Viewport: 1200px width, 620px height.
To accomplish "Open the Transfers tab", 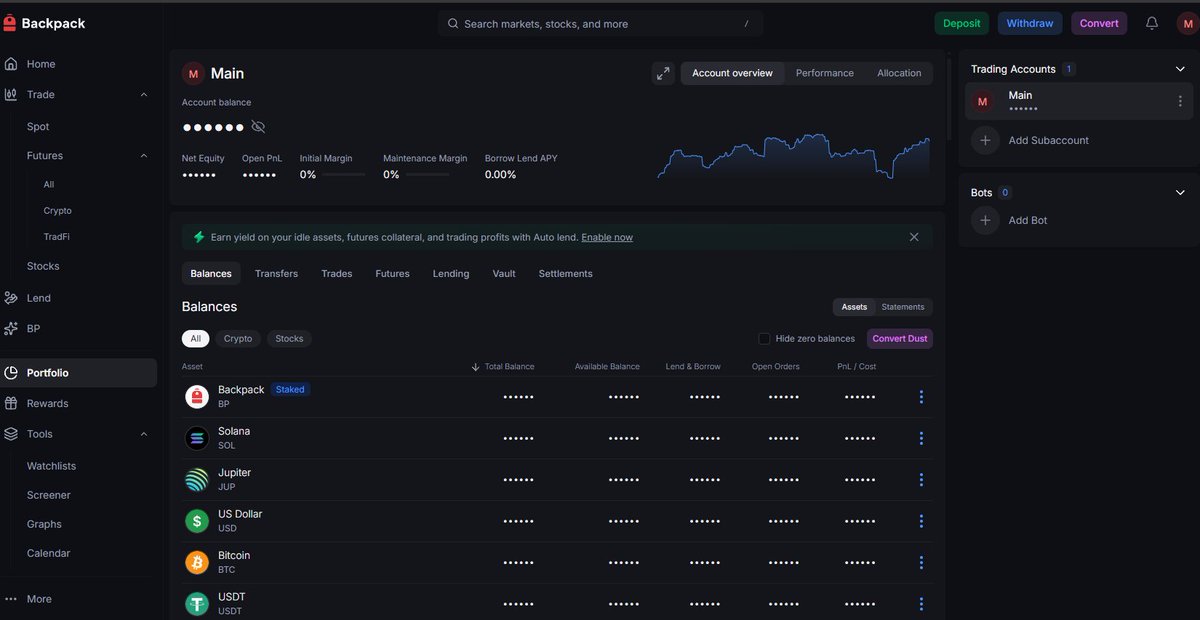I will pyautogui.click(x=276, y=274).
